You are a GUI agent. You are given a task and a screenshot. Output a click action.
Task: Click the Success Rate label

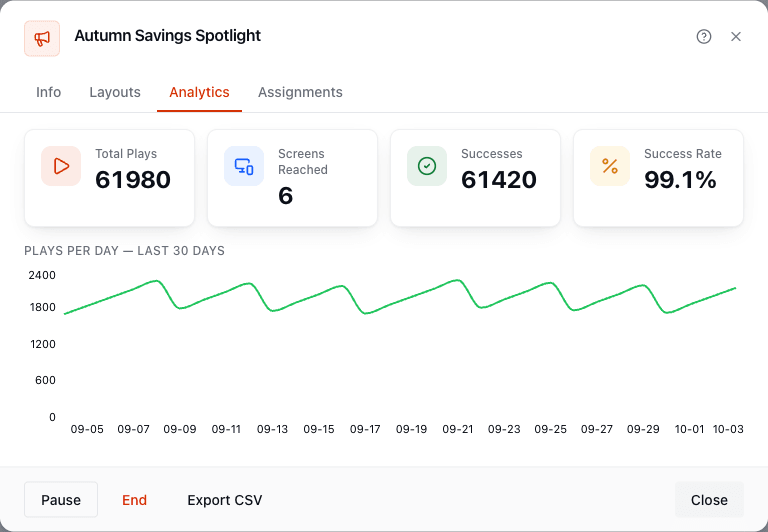[683, 154]
